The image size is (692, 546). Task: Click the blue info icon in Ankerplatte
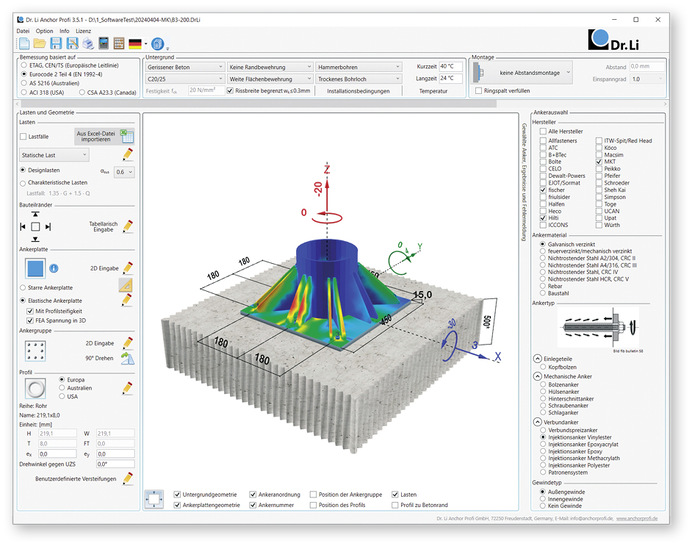53,268
